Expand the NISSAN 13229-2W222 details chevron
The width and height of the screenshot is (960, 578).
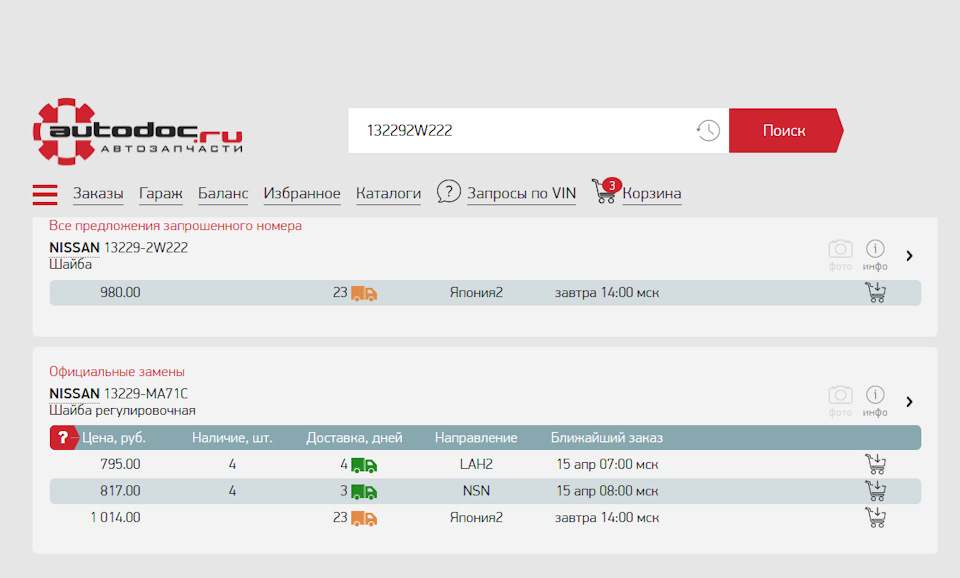[x=909, y=255]
